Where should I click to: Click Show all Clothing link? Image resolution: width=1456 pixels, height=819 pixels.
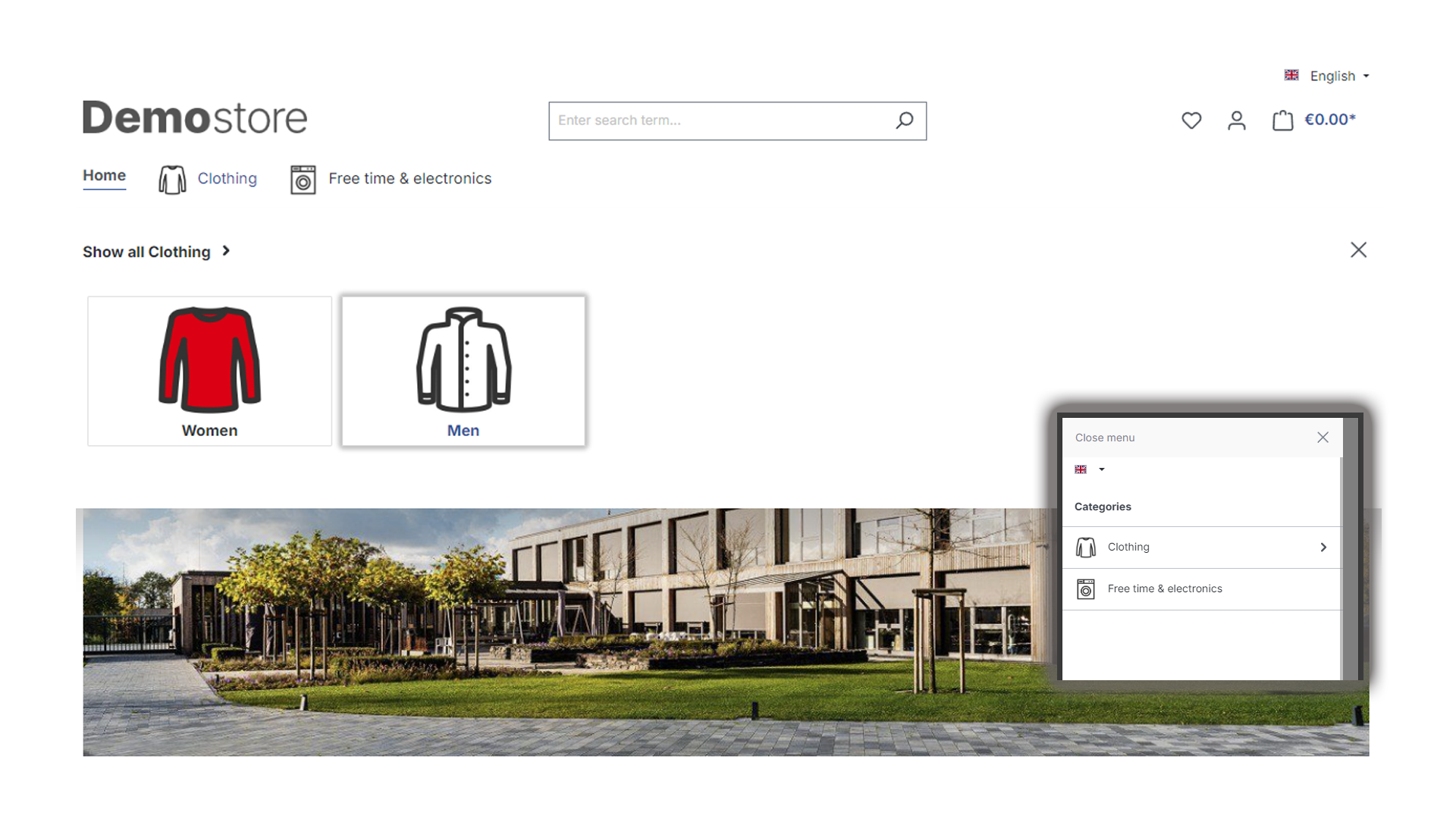click(155, 252)
